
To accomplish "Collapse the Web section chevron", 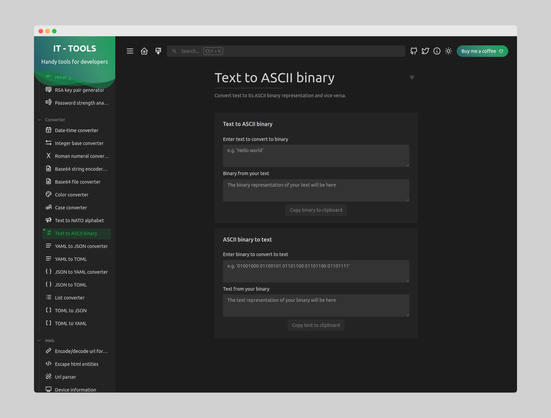I will click(x=39, y=340).
